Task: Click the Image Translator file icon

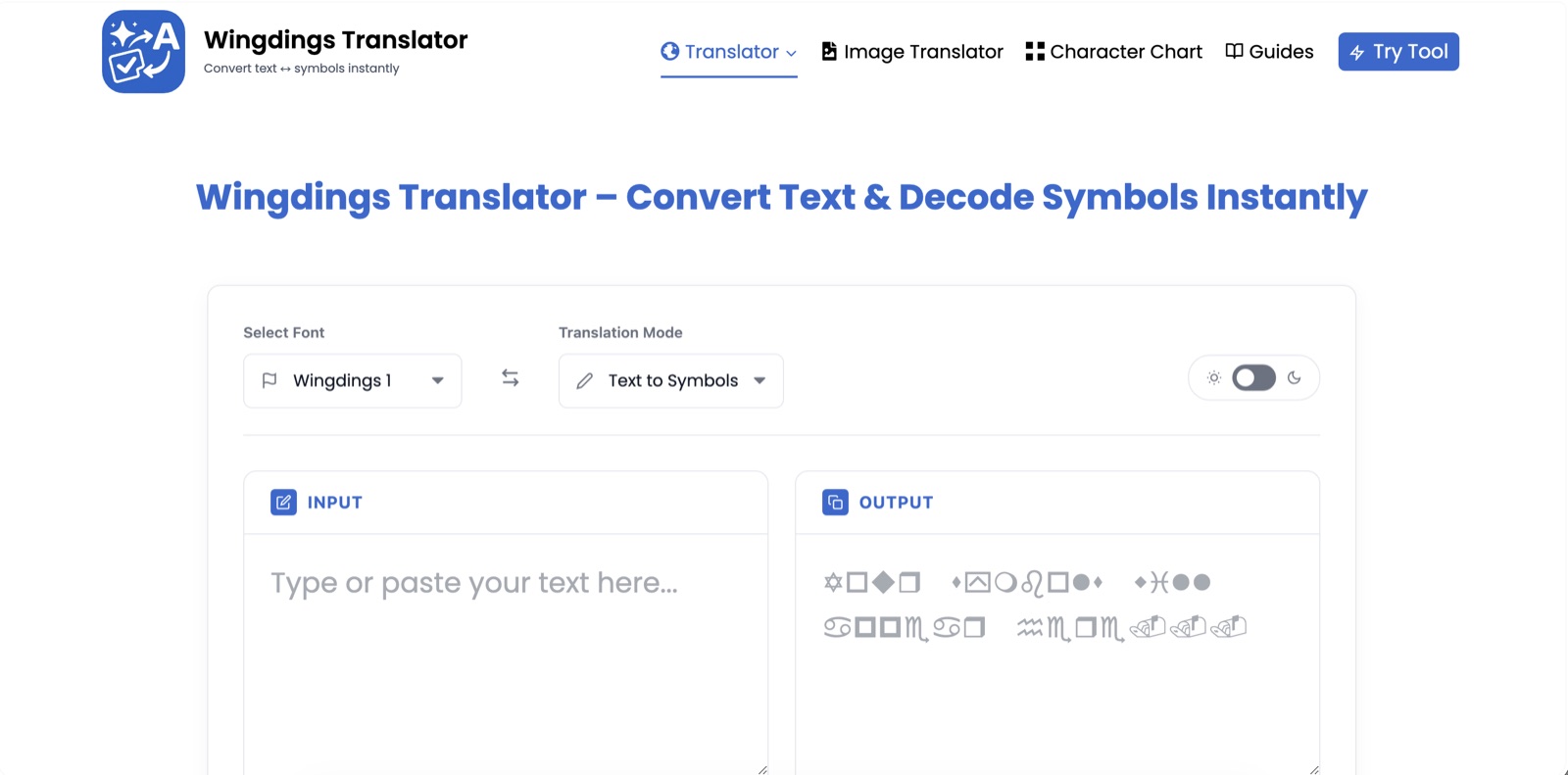Action: 829,51
